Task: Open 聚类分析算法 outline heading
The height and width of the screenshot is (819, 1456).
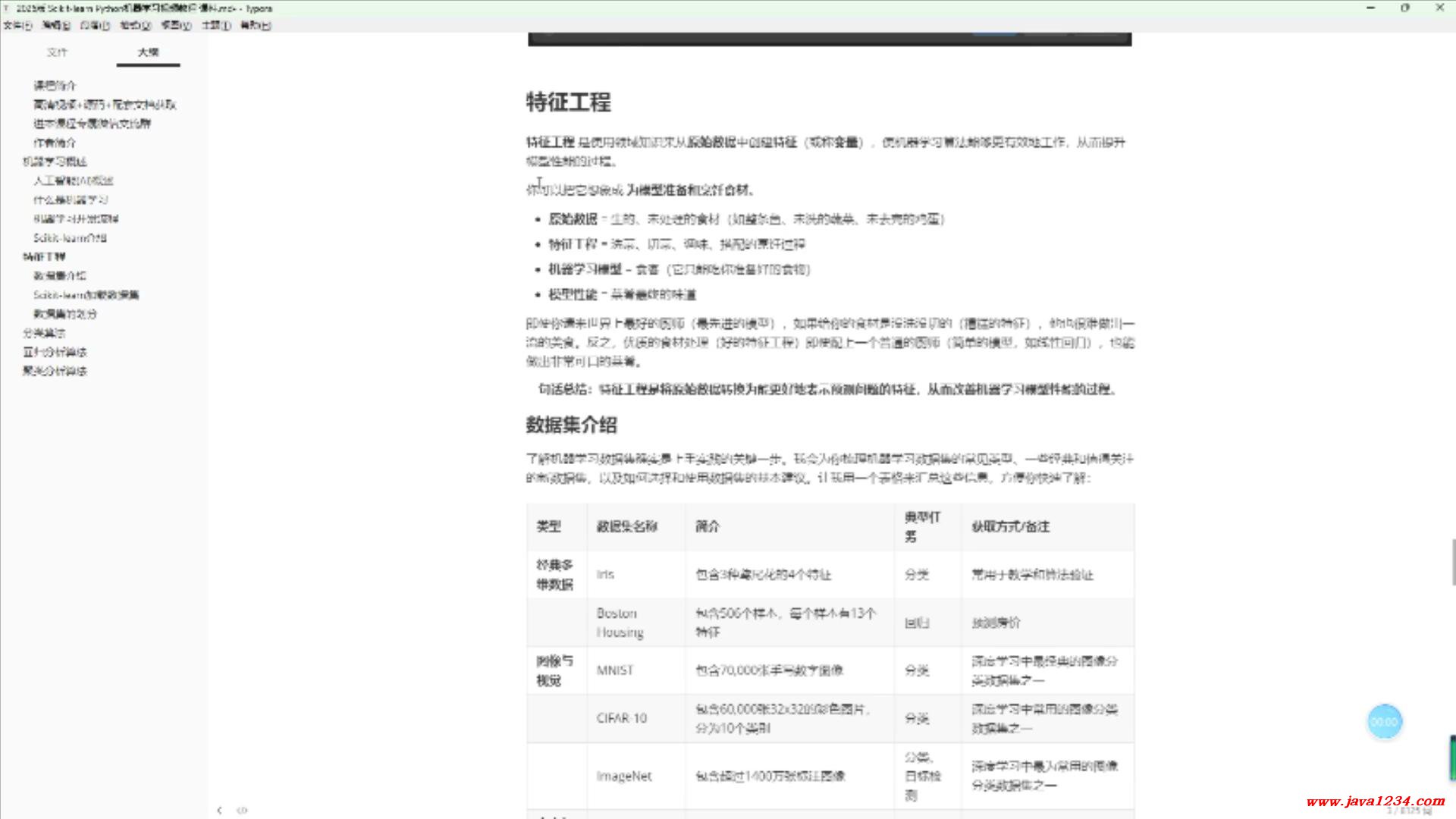Action: coord(55,371)
